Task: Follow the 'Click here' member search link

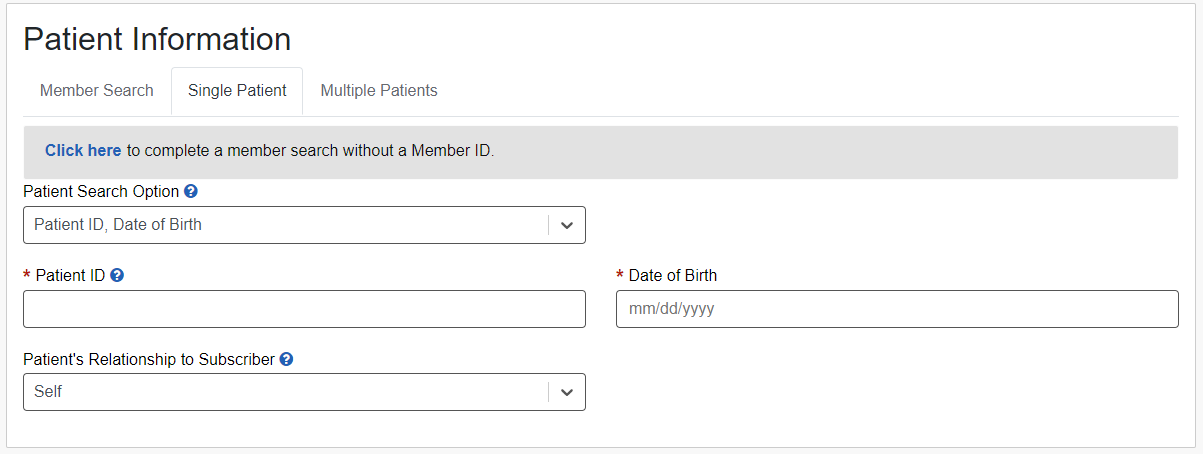Action: [x=83, y=151]
